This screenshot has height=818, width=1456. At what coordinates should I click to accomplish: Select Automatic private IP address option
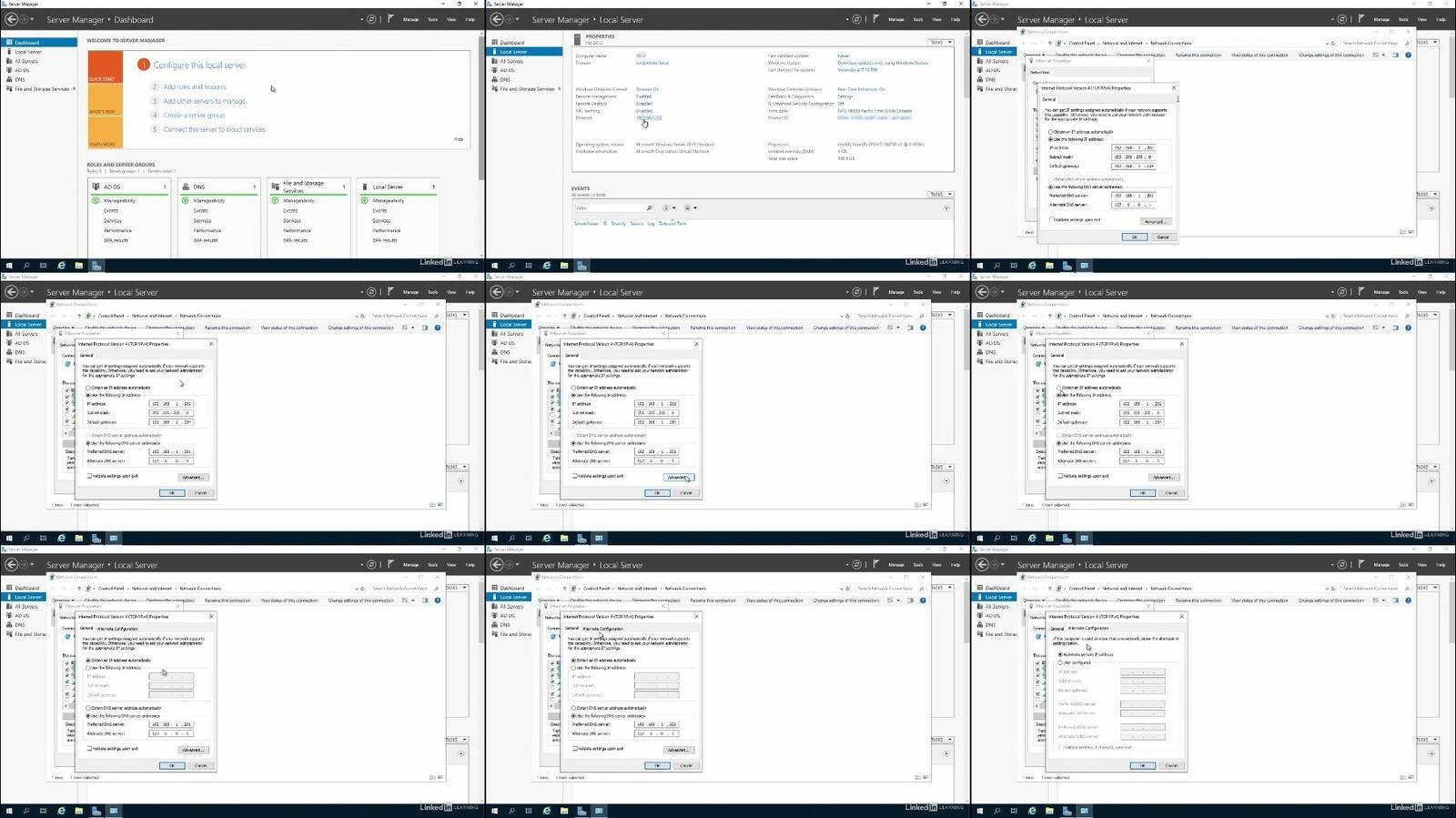point(1060,654)
